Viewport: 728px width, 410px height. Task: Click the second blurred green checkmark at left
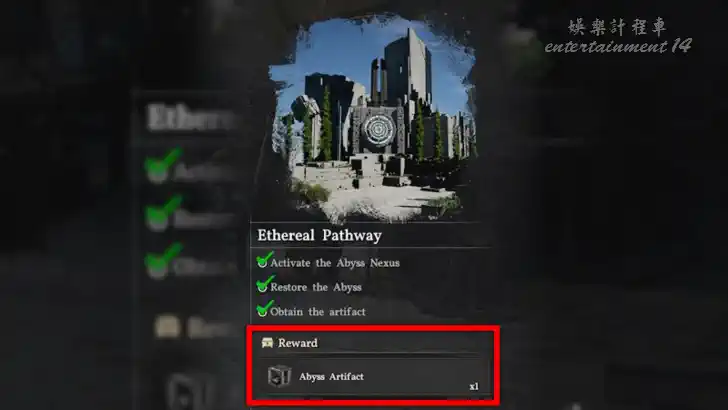tap(162, 213)
